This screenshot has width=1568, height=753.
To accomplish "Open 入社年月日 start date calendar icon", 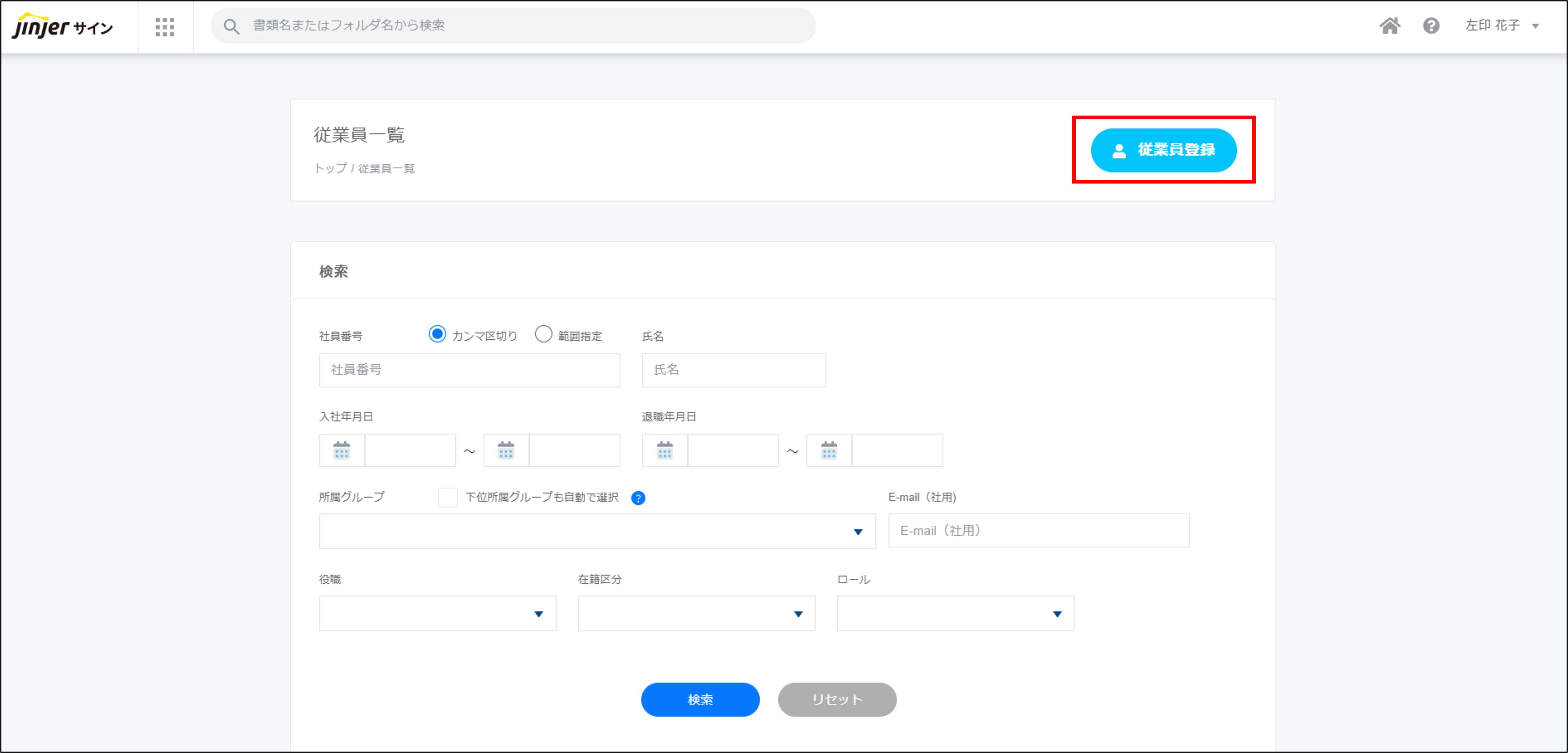I will pos(341,450).
